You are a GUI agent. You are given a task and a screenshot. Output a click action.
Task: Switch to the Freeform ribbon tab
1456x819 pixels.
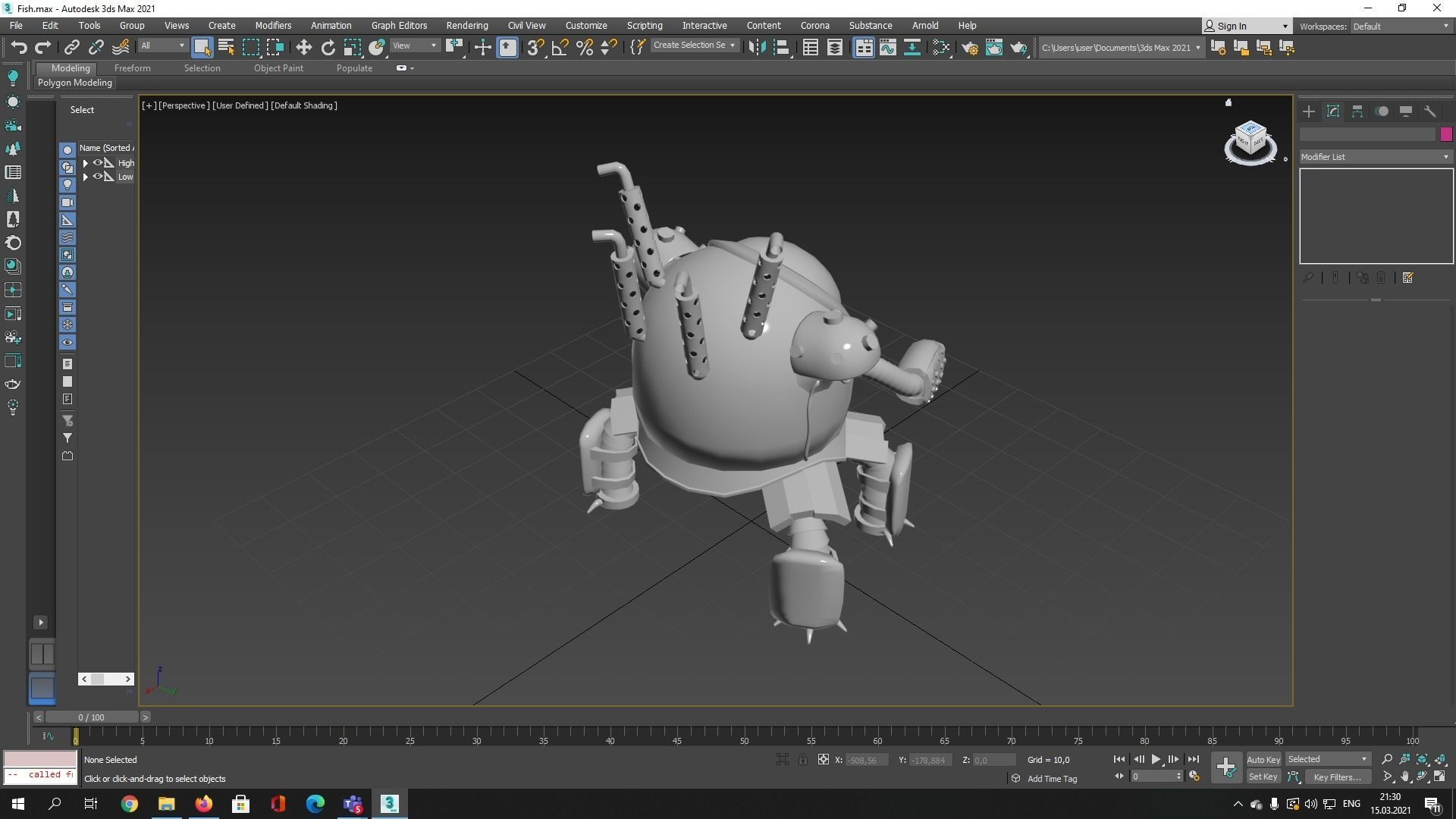tap(132, 68)
